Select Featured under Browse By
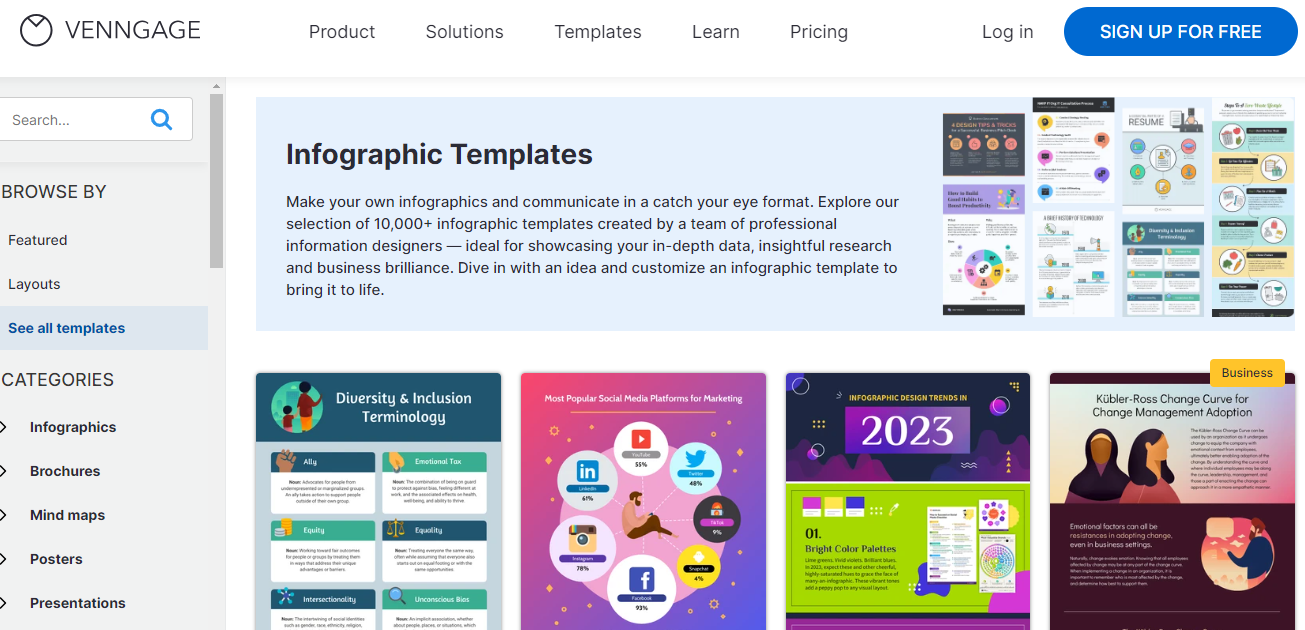This screenshot has width=1305, height=630. tap(38, 240)
